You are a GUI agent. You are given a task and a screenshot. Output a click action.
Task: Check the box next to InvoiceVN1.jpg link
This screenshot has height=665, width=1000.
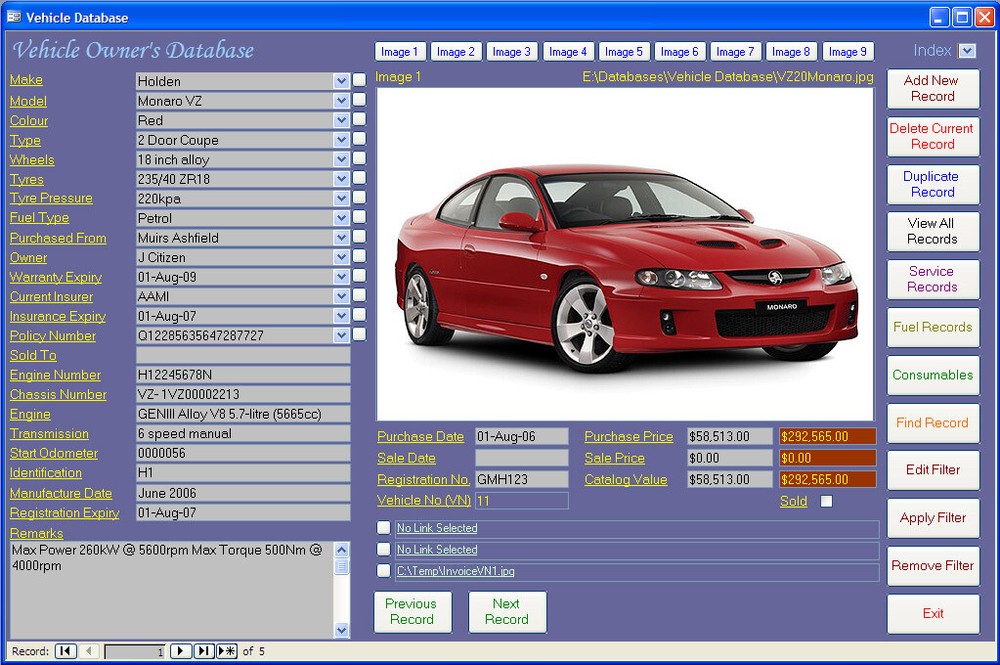(x=383, y=571)
